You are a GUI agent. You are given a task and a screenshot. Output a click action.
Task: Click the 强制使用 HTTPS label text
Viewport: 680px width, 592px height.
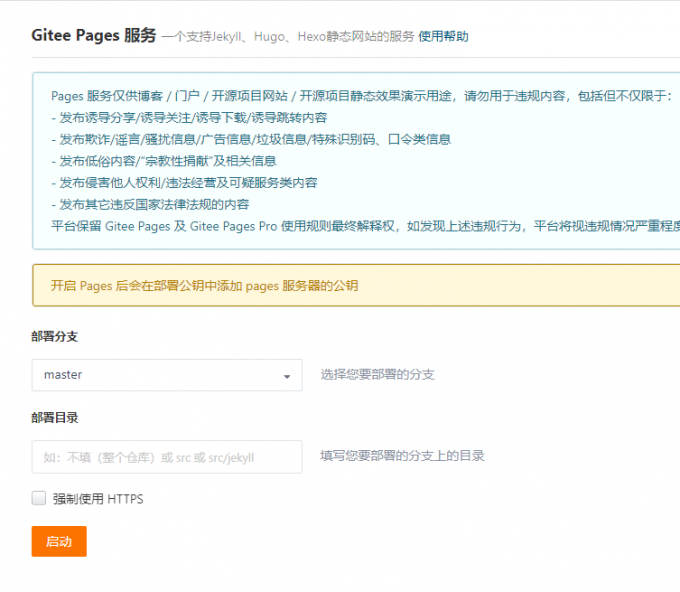tap(98, 499)
